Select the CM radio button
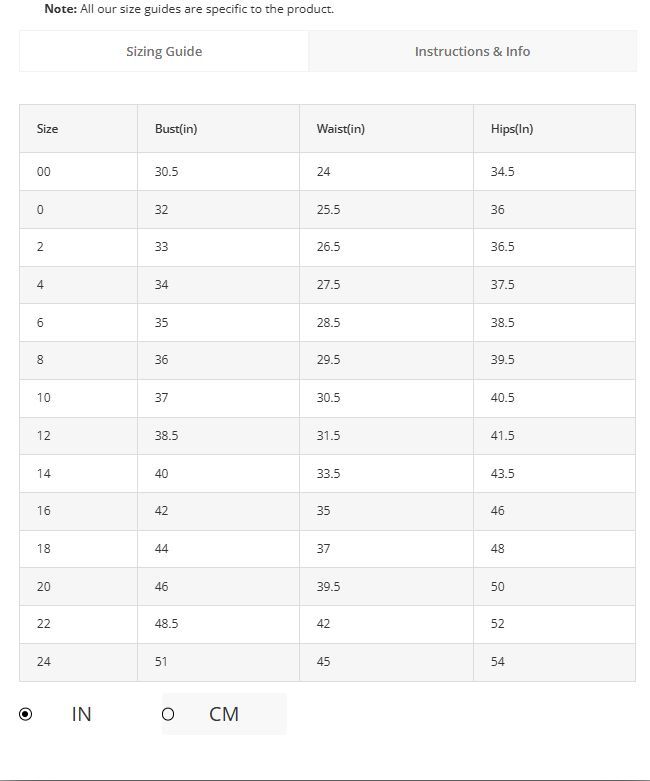The width and height of the screenshot is (650, 781). coord(168,714)
